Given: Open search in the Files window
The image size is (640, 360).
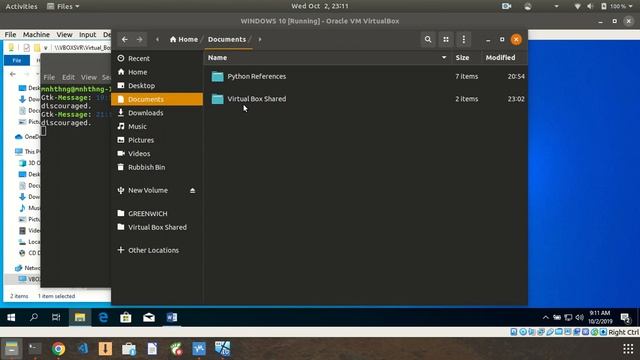Looking at the screenshot, I should point(428,40).
